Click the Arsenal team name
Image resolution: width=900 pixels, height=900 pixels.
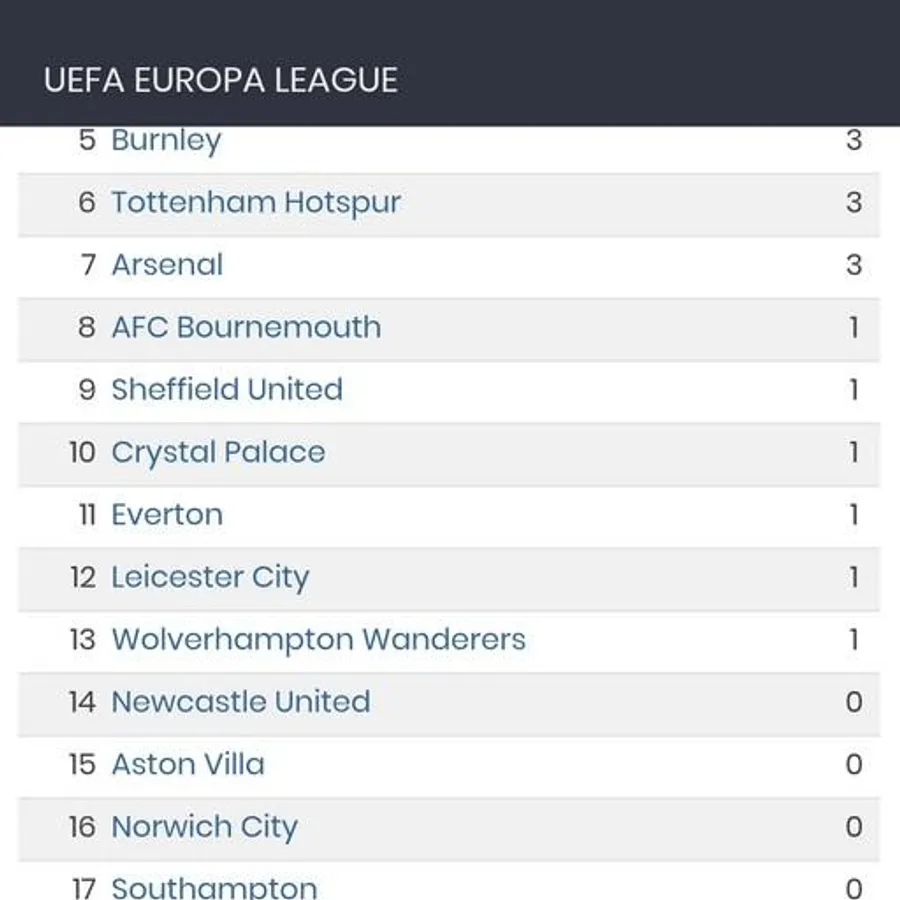[167, 265]
